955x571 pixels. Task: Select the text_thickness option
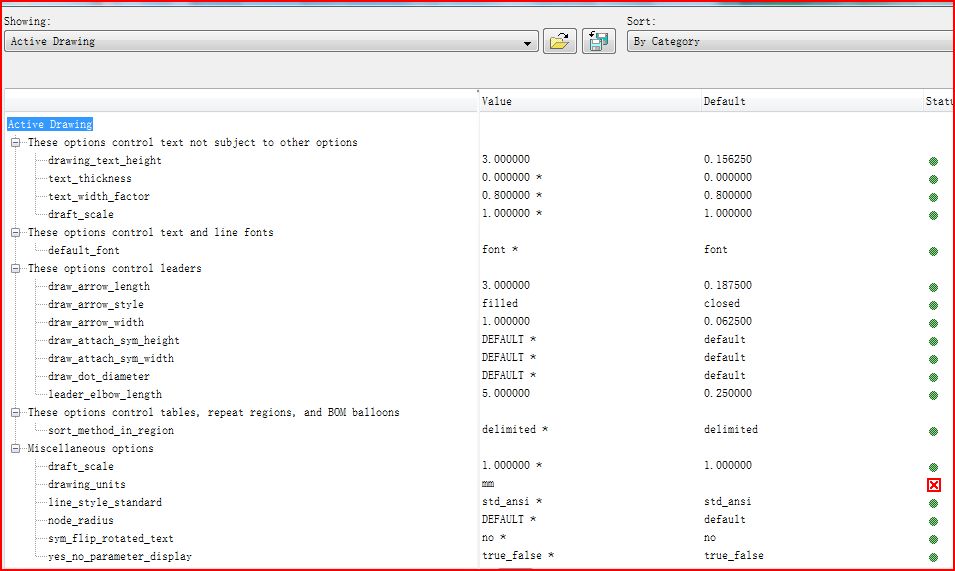90,178
